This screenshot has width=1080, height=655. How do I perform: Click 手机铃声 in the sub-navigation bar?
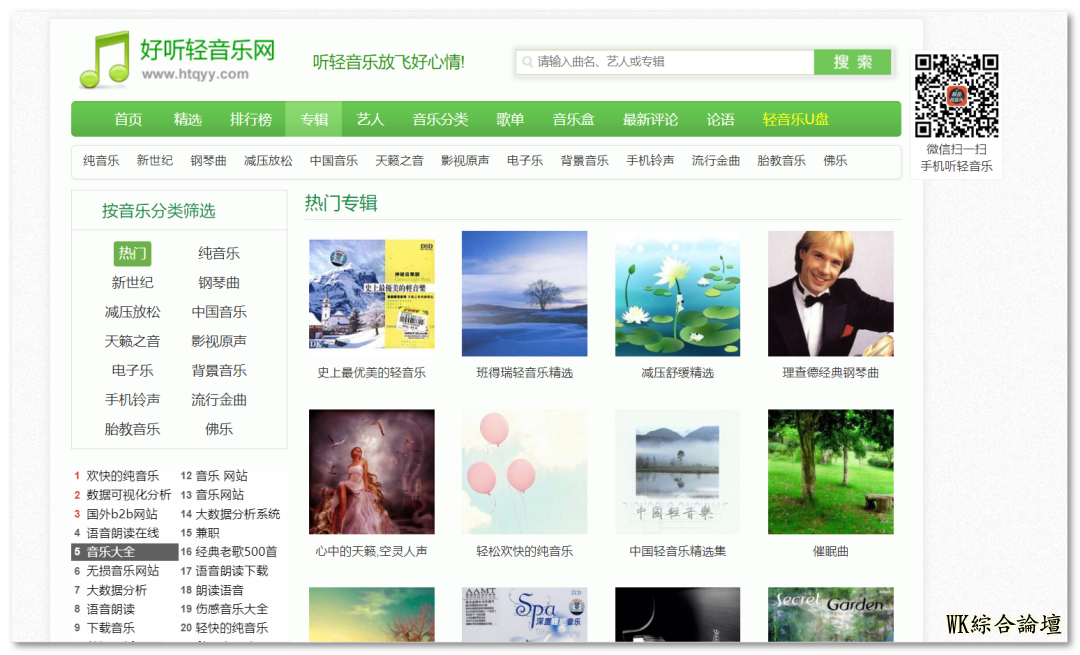[x=650, y=160]
